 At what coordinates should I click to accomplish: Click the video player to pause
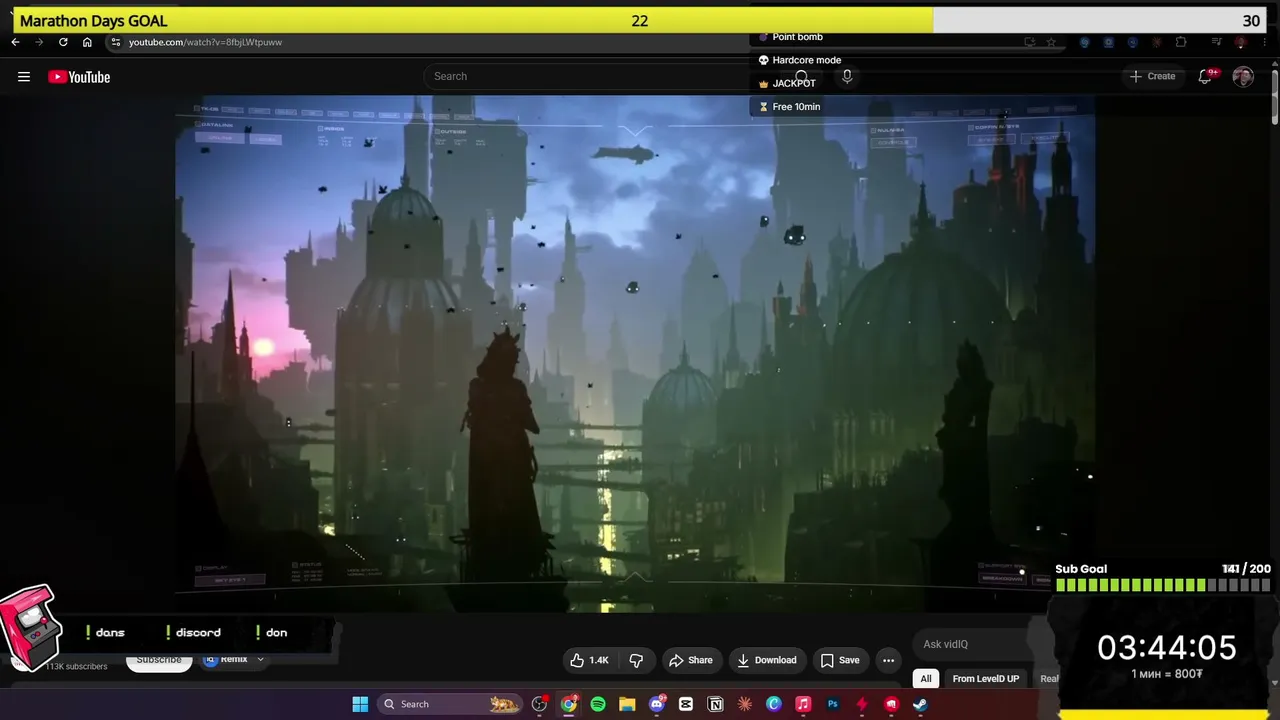(635, 353)
